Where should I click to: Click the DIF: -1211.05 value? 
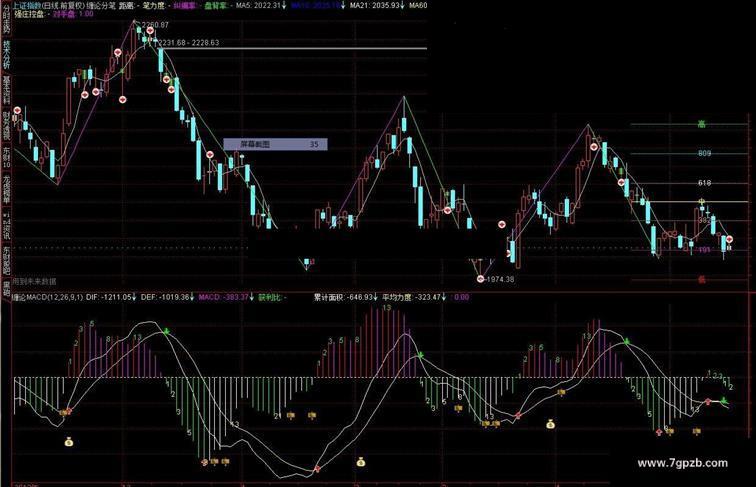[x=108, y=297]
